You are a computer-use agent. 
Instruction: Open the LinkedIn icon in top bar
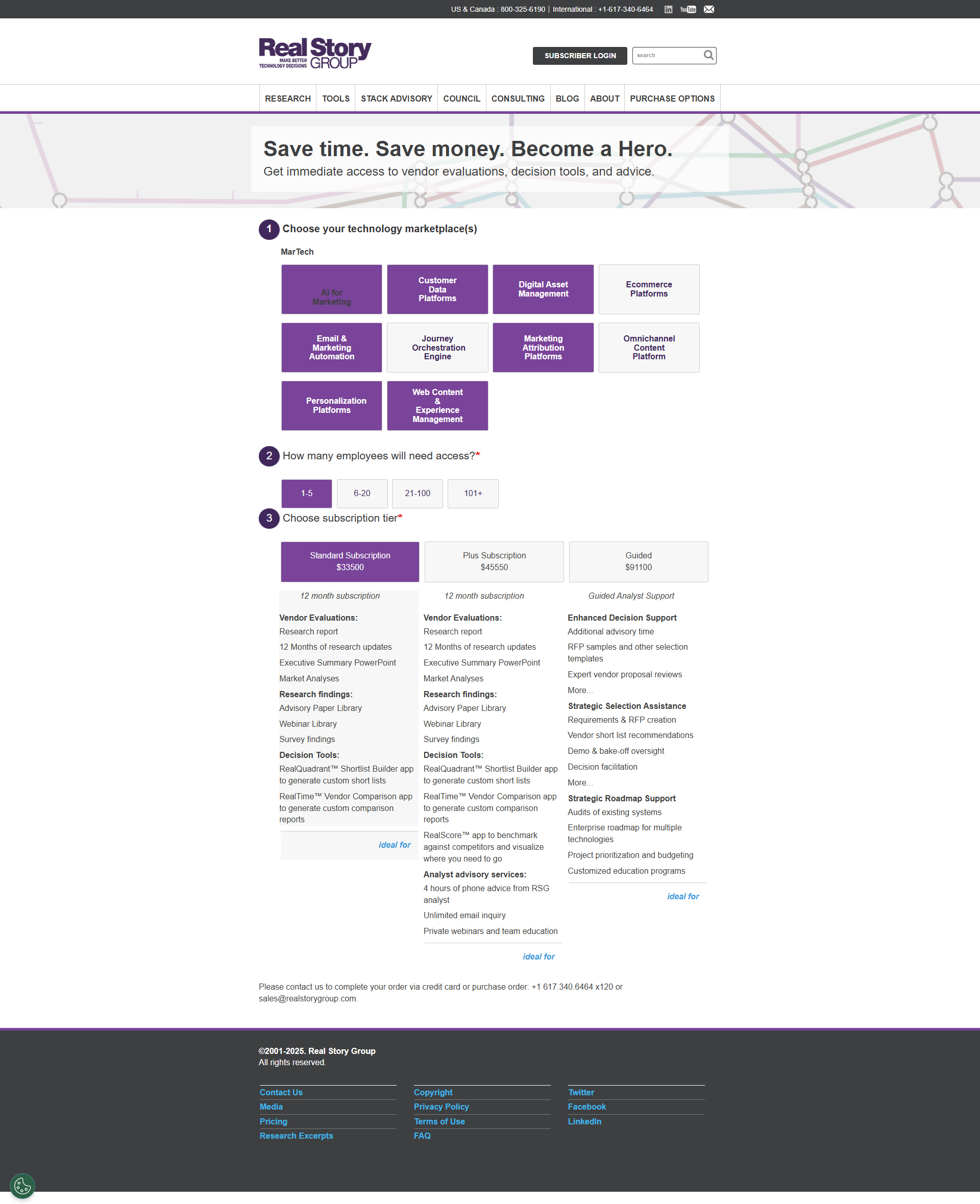668,10
